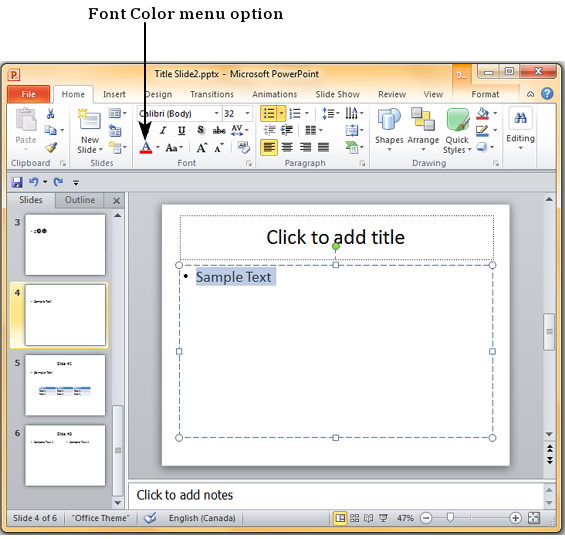Screen dimensions: 565x539
Task: Toggle the bullets list button
Action: 269,114
